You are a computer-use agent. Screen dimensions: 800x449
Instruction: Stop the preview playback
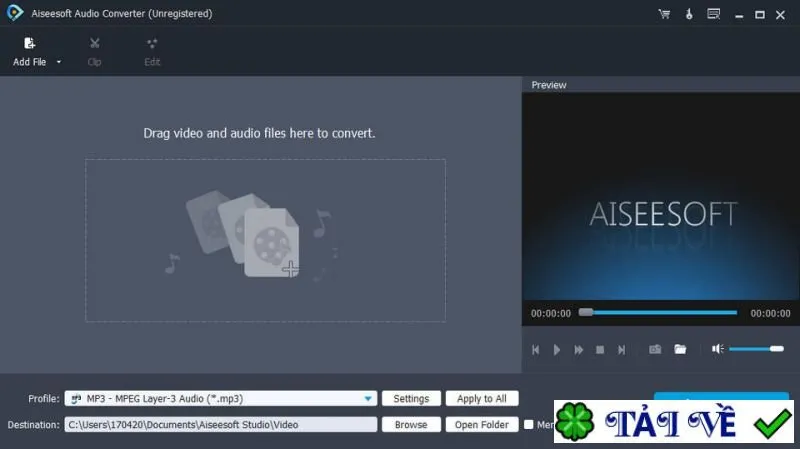[600, 350]
